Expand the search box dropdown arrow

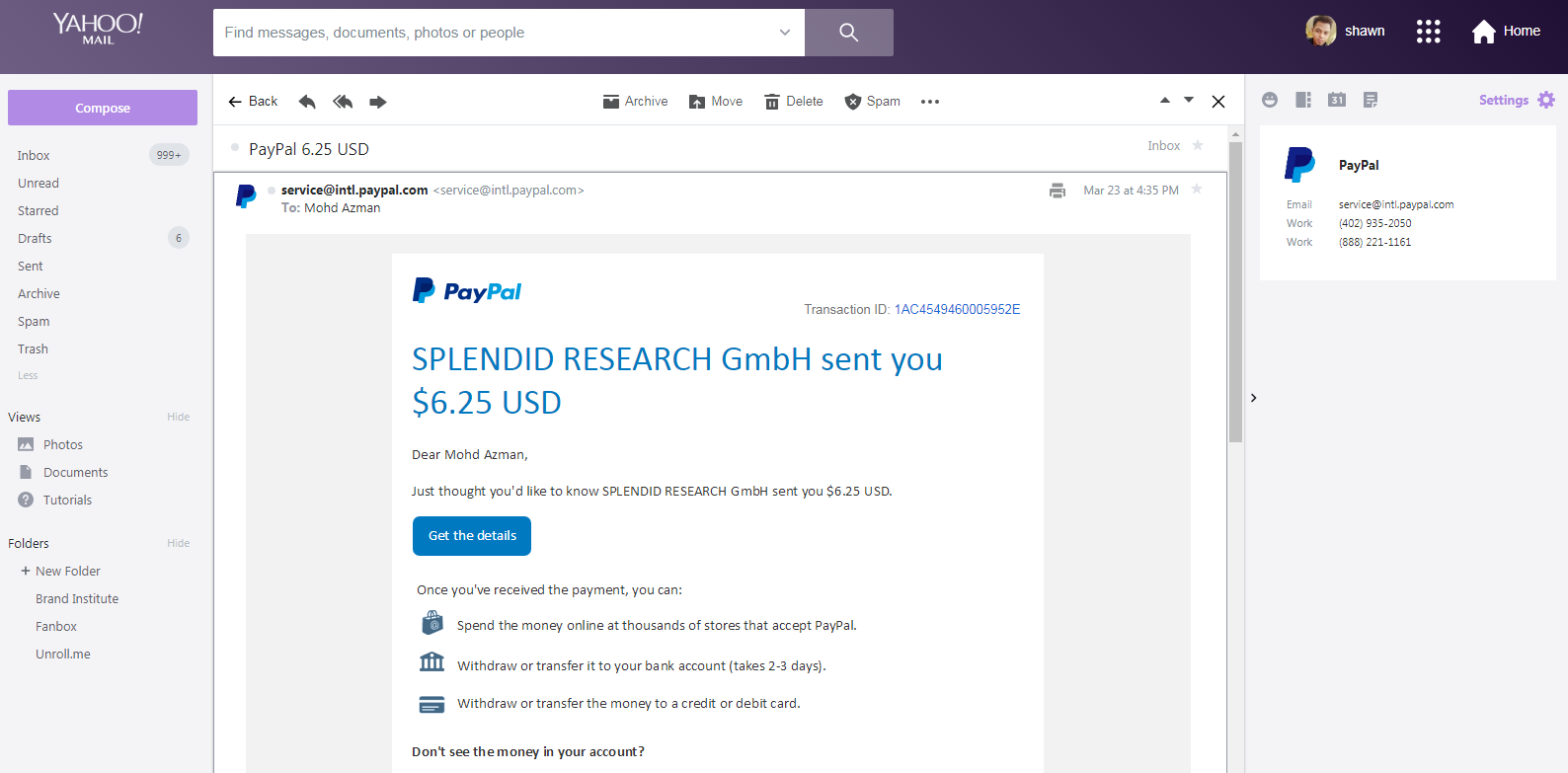pos(785,33)
